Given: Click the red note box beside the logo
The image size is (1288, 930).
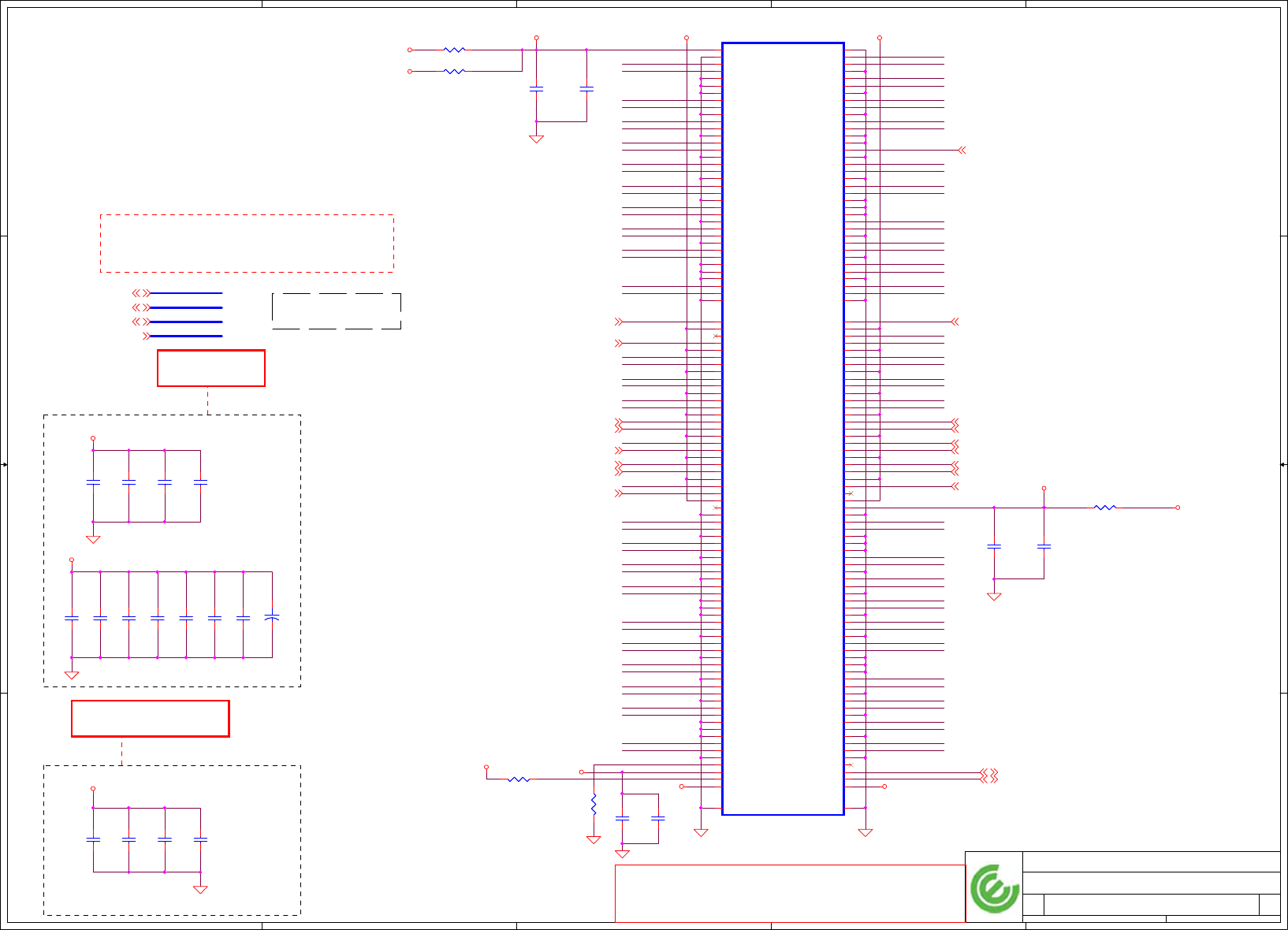Looking at the screenshot, I should pyautogui.click(x=790, y=894).
